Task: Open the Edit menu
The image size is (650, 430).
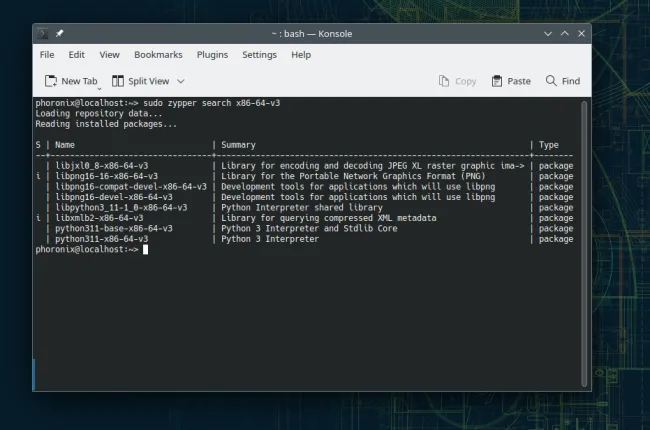Action: coord(76,55)
